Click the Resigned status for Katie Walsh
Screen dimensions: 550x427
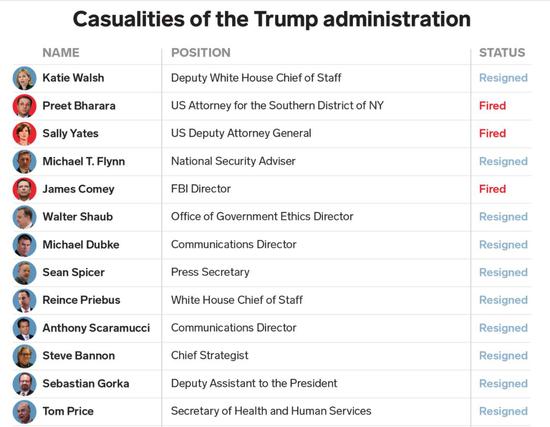503,78
